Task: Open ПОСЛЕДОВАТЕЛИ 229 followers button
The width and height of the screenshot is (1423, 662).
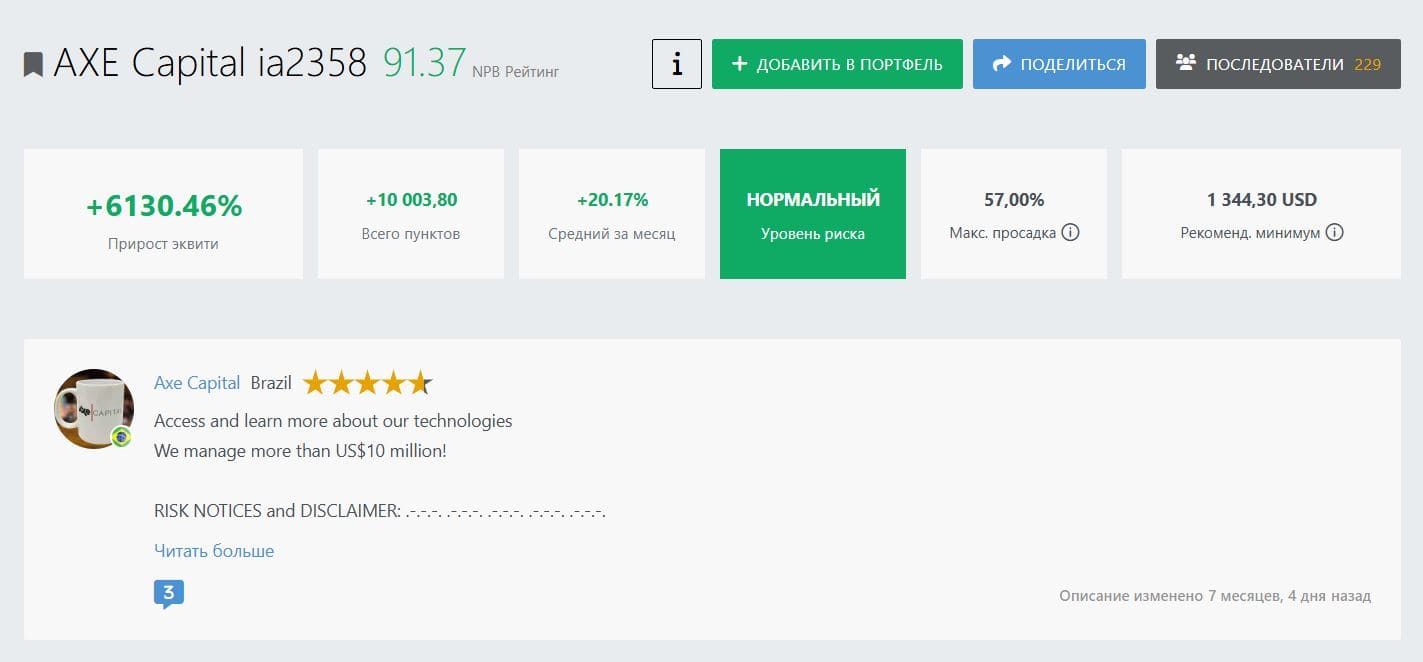Action: (x=1278, y=64)
